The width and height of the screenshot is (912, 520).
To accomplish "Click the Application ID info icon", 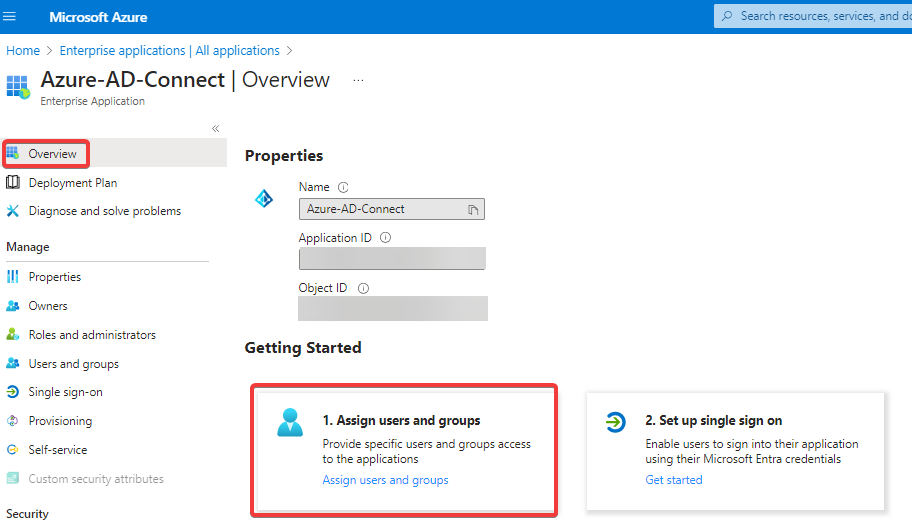I will click(385, 238).
